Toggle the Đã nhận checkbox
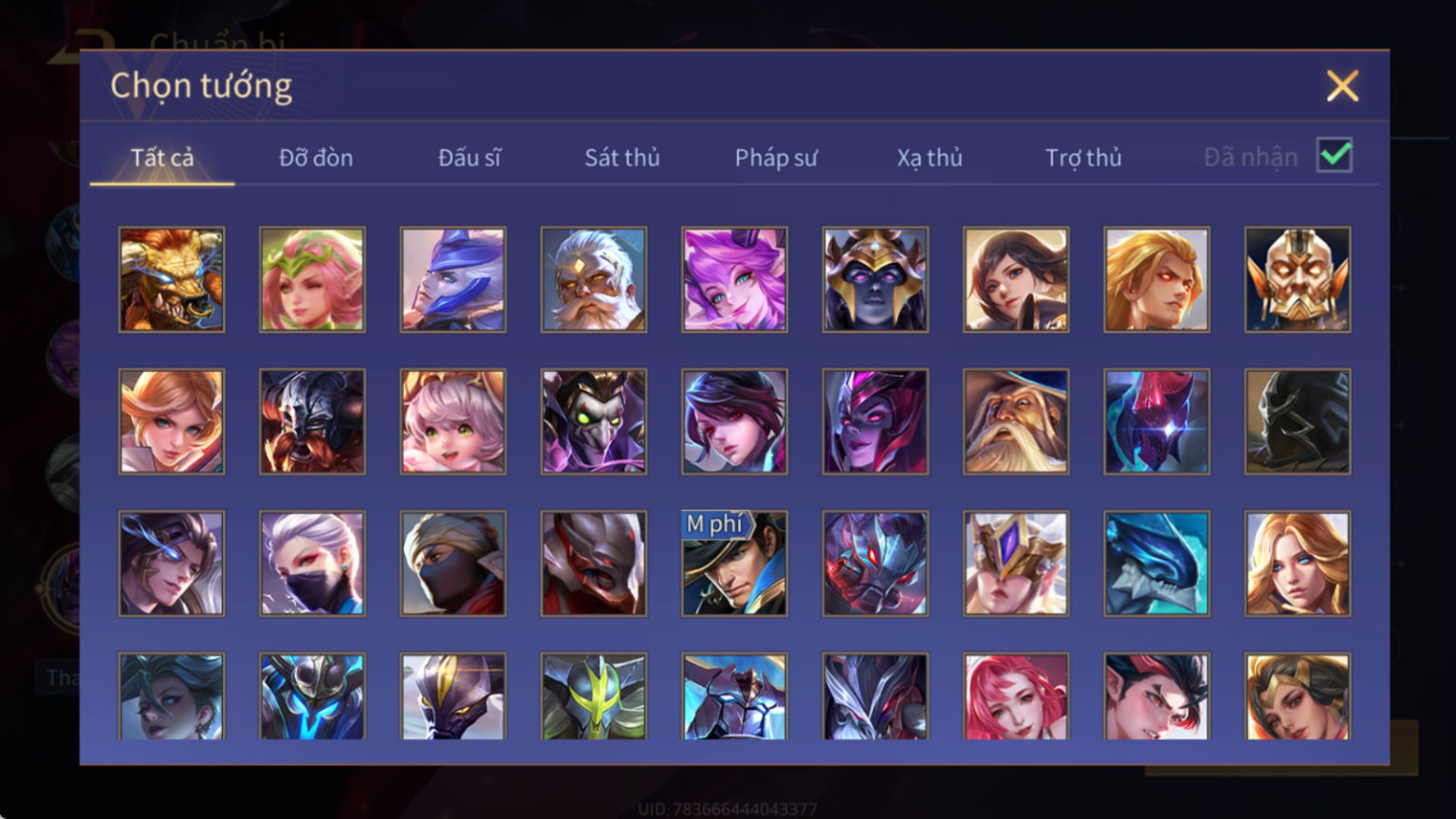This screenshot has height=819, width=1456. pyautogui.click(x=1335, y=155)
